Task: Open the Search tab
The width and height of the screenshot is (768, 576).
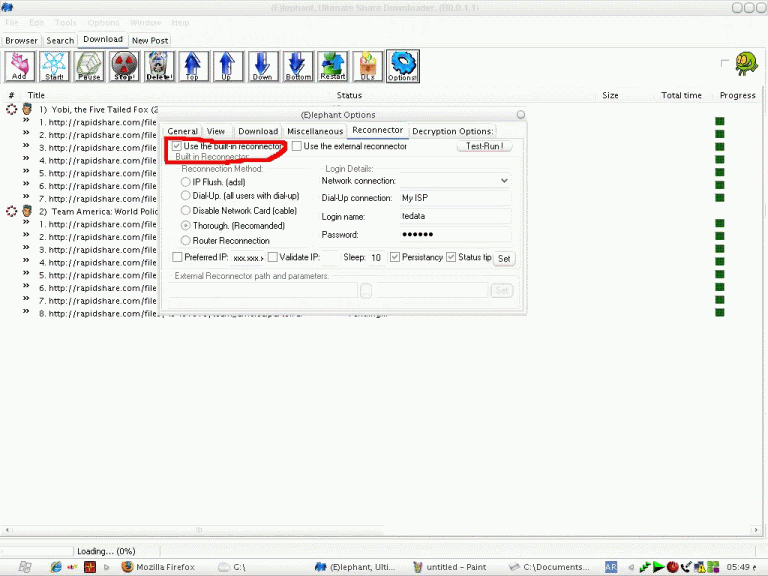Action: pos(60,40)
